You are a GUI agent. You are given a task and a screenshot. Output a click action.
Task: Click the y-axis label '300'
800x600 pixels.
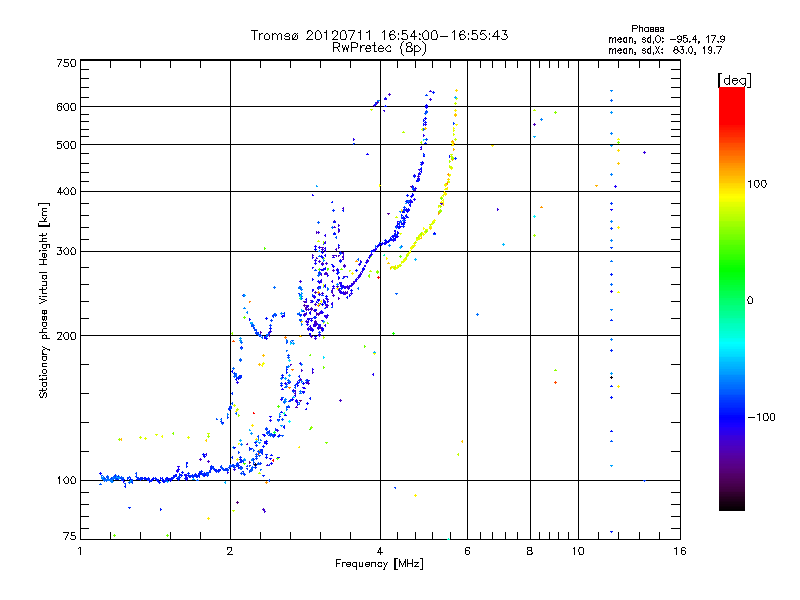pos(66,251)
